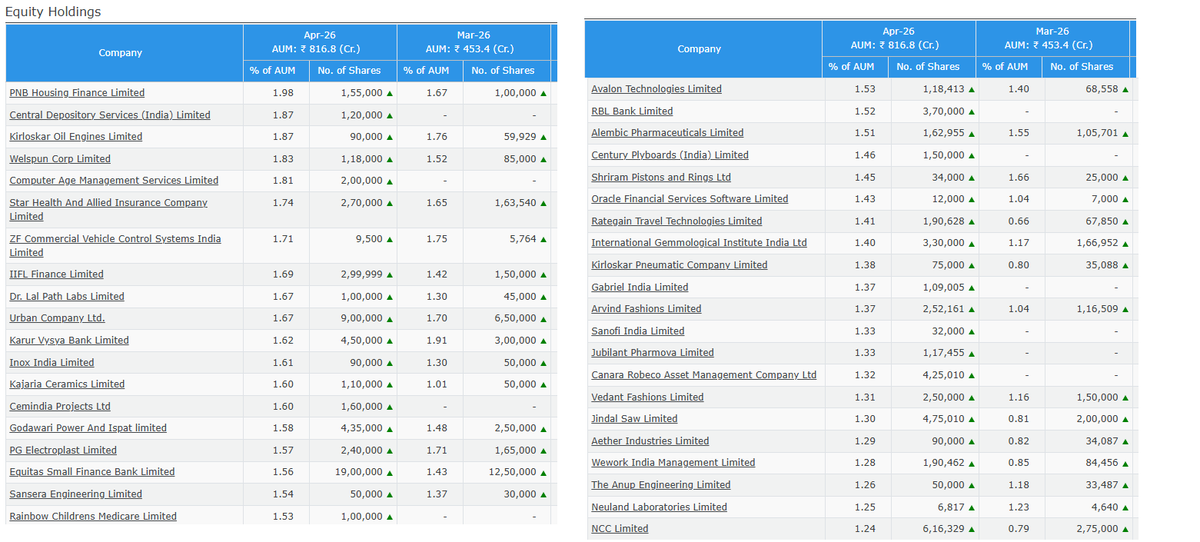Open Jindal Saw Limited link

point(634,419)
